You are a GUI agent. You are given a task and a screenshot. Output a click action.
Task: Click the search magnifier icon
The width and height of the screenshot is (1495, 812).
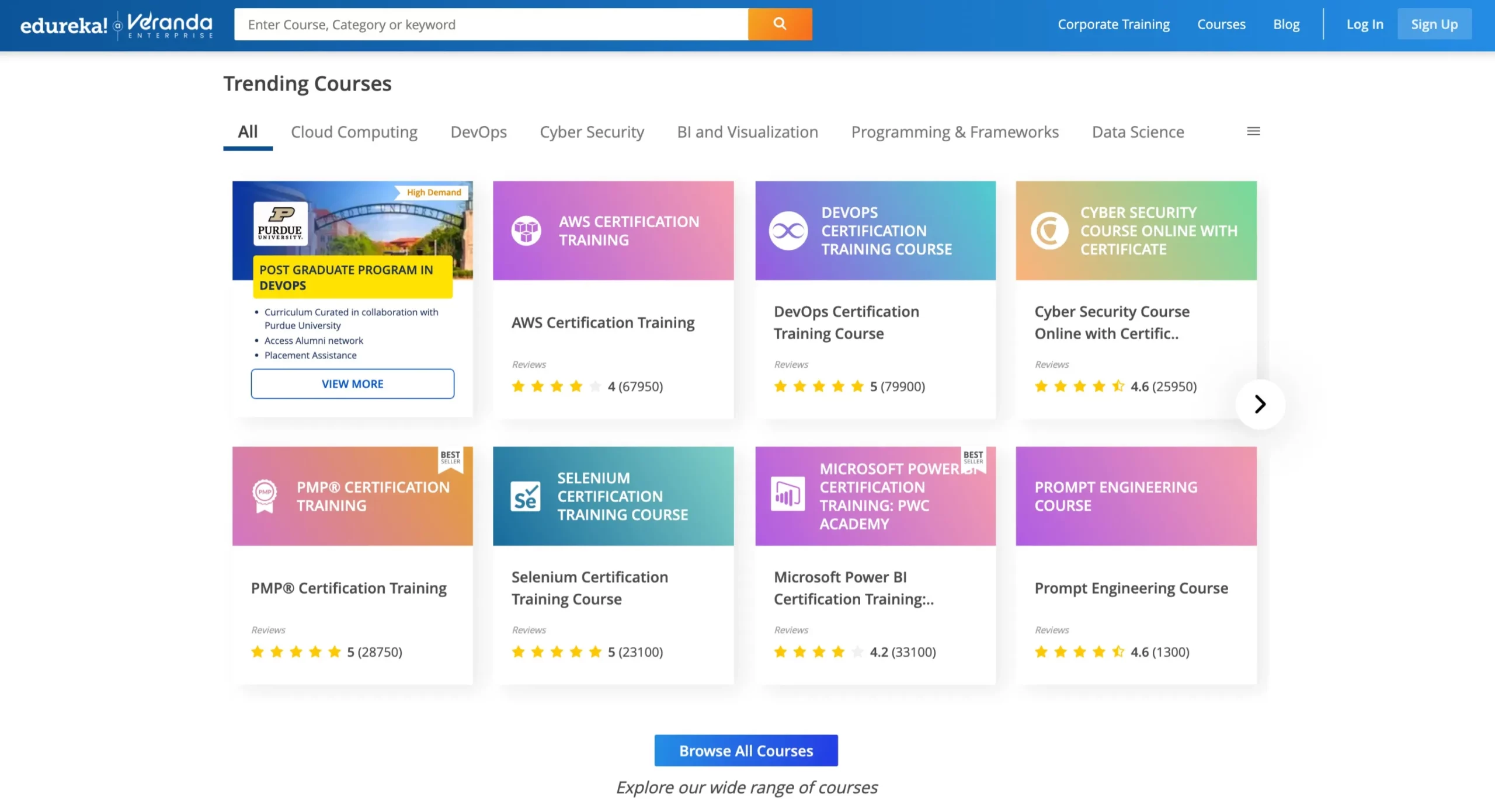click(x=780, y=24)
